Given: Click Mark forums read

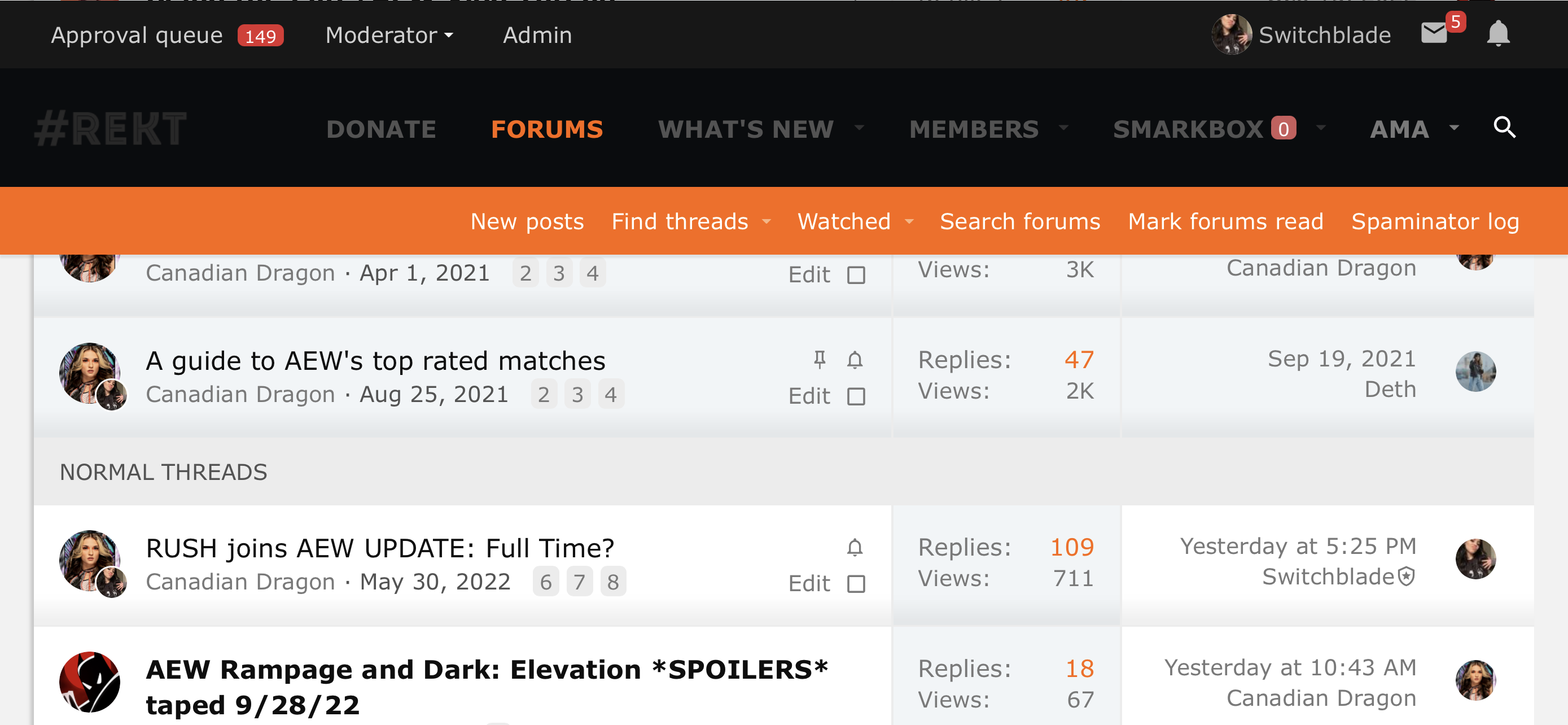Looking at the screenshot, I should [1225, 221].
